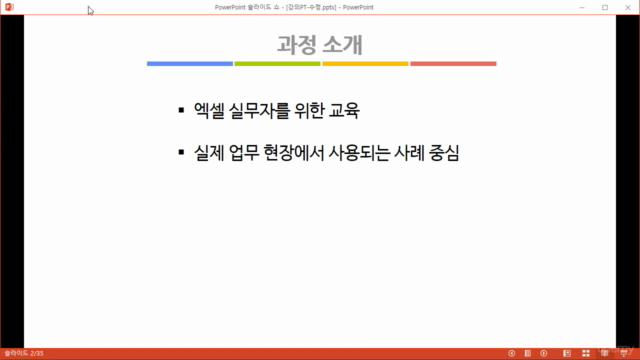Screen dimensions: 640x360
Task: Switch to Normal view icon
Action: [x=567, y=353]
